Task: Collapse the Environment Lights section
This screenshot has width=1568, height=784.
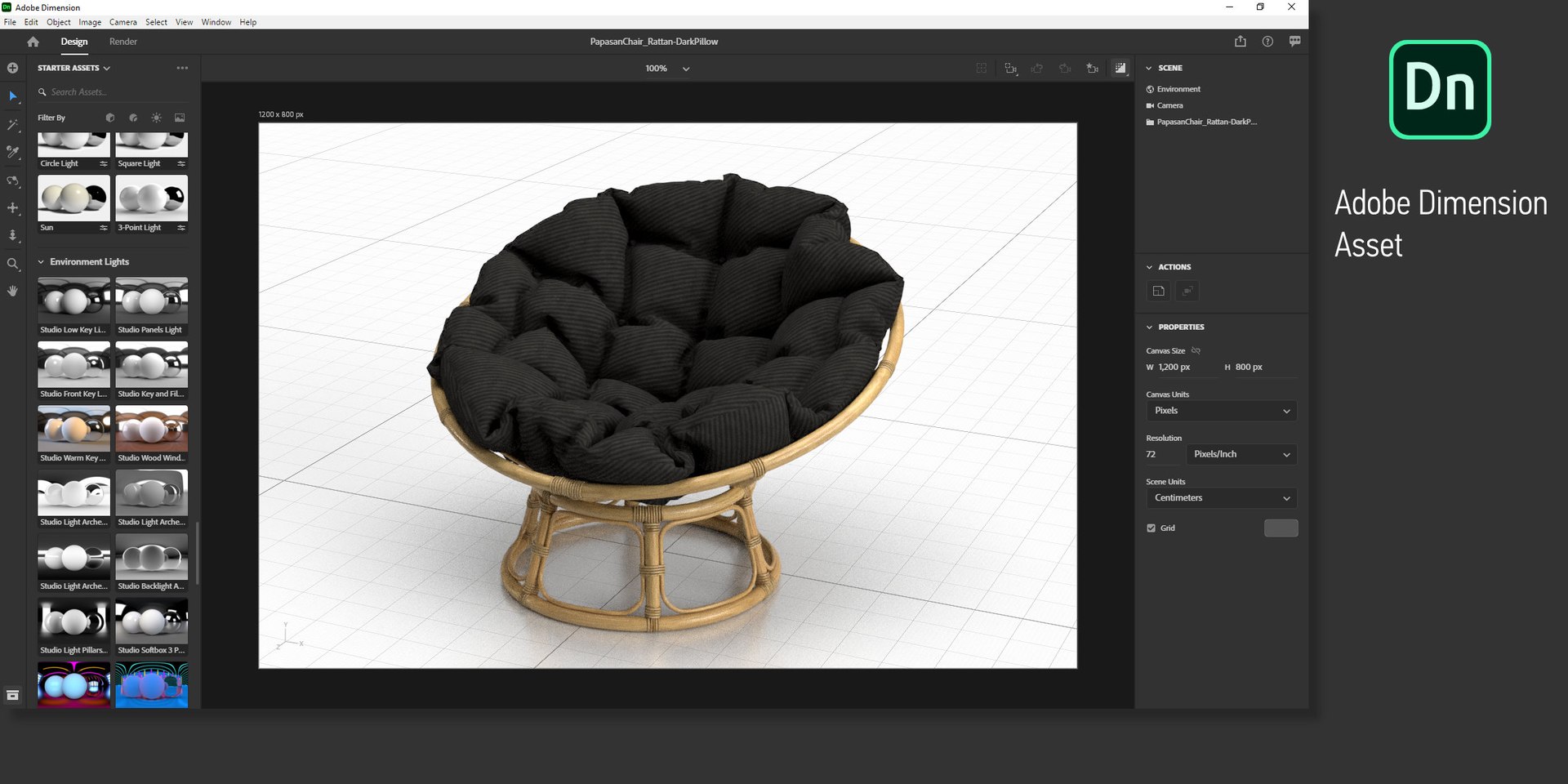Action: [x=41, y=262]
